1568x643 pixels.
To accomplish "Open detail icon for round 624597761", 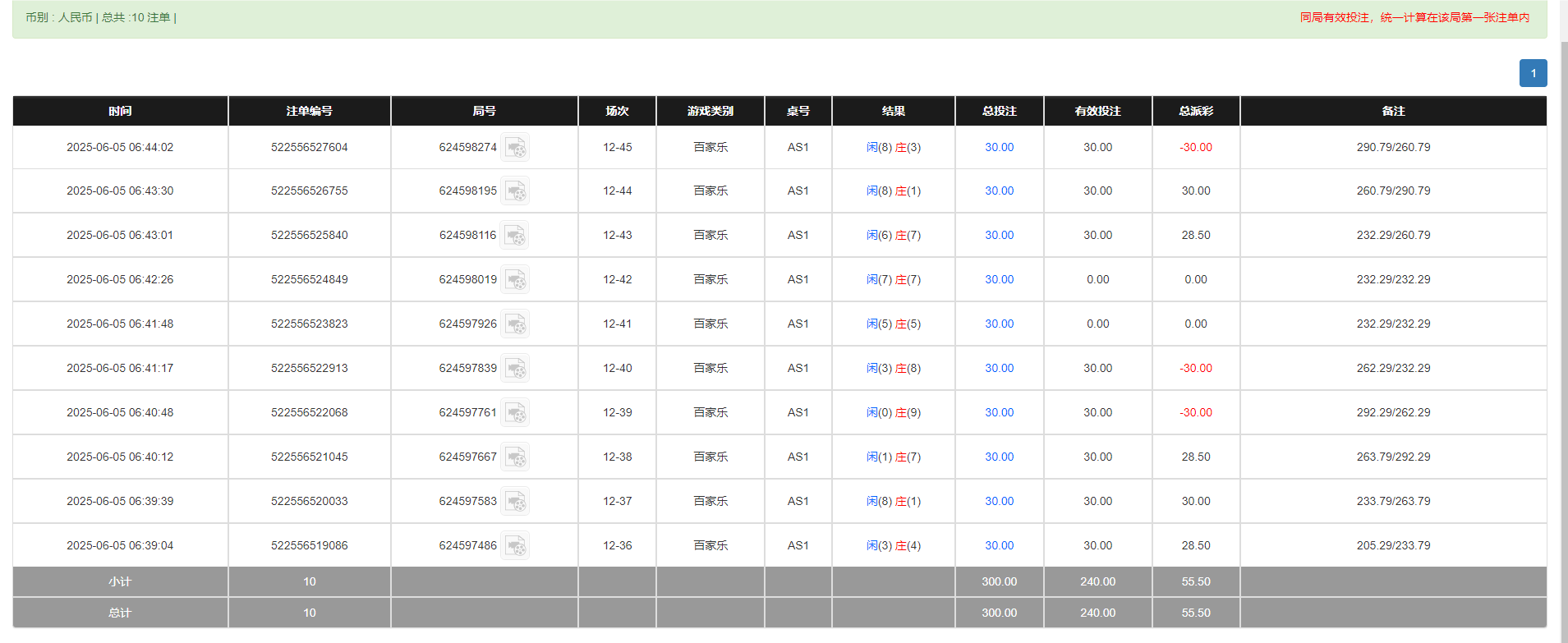I will click(515, 413).
